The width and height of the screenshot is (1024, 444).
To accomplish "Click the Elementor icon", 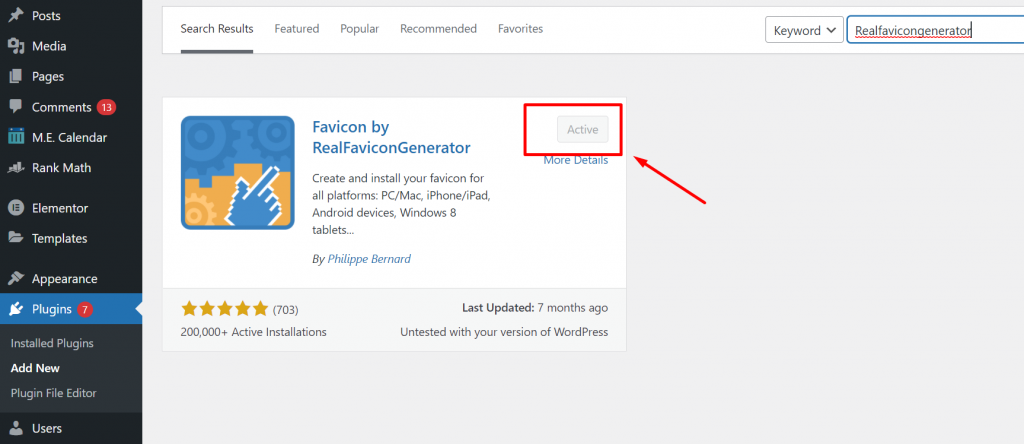I will [x=16, y=208].
